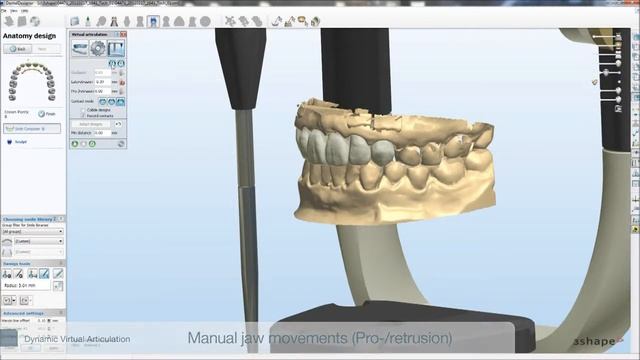Collapse the Advanced settings panel

(x=61, y=313)
